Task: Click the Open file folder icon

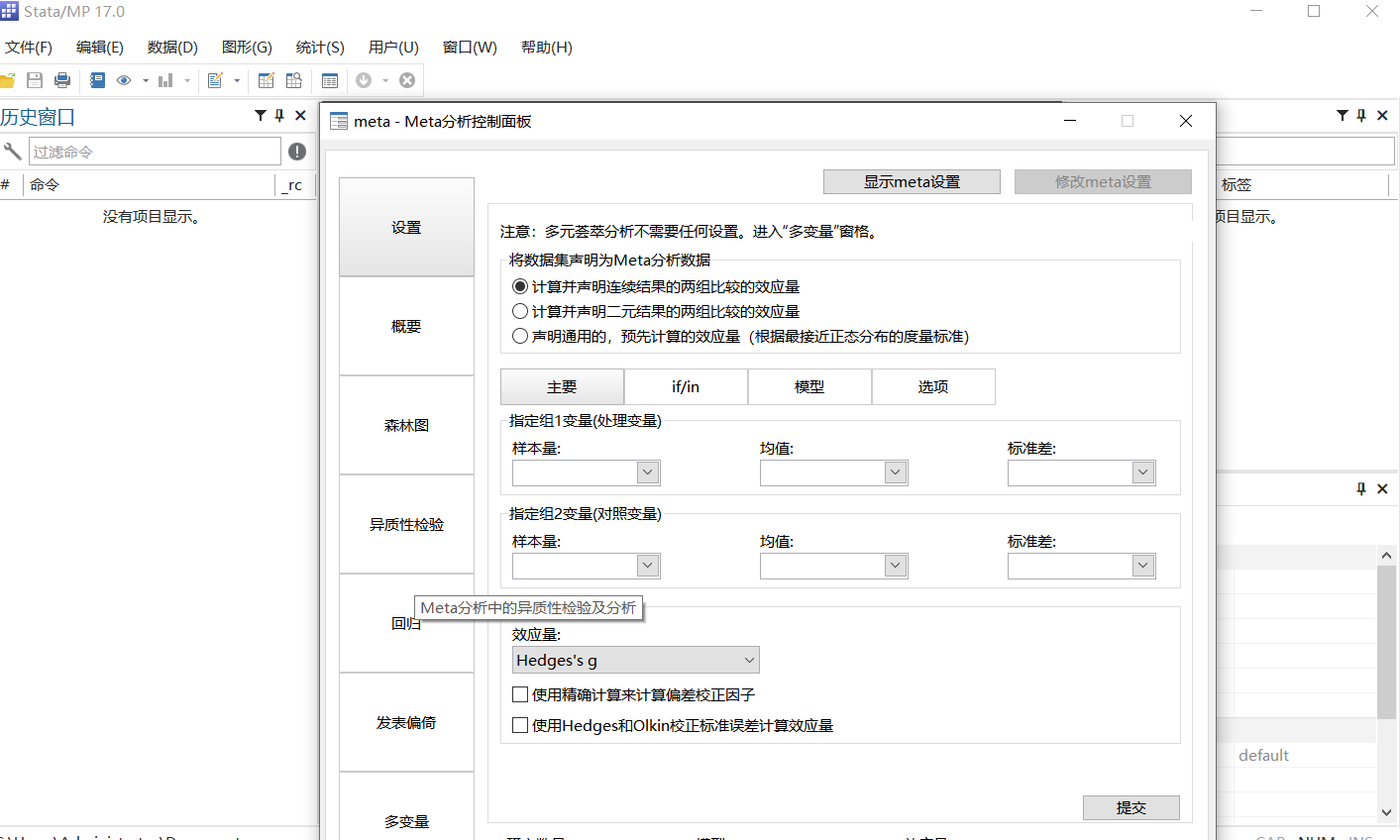Action: [x=6, y=80]
